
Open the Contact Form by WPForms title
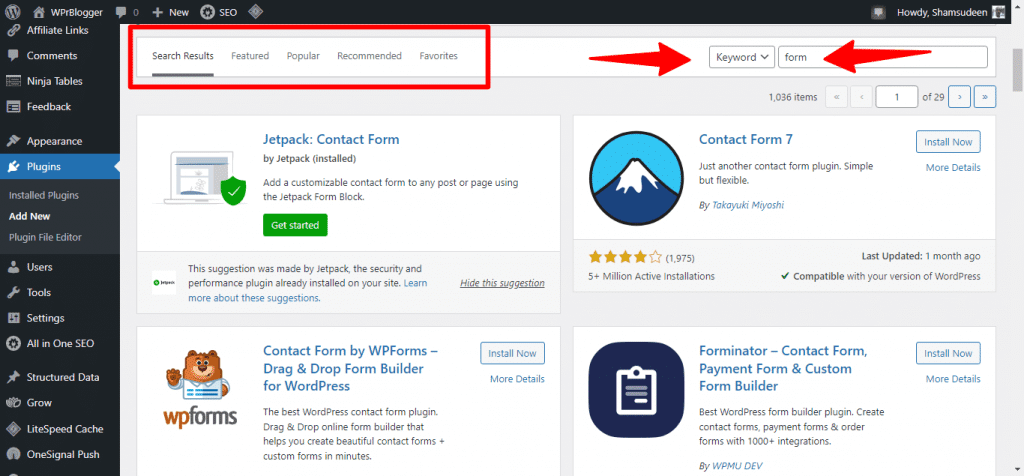(x=351, y=368)
